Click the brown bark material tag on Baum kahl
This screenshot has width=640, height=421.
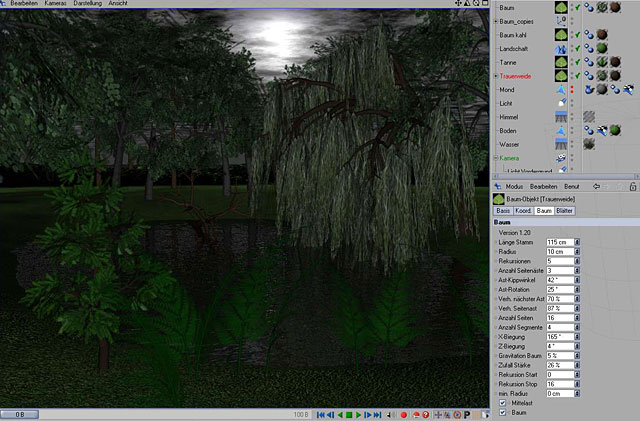pyautogui.click(x=602, y=35)
